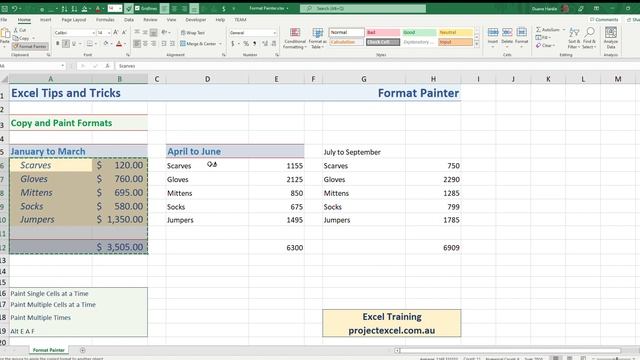Apply Comma Style number format

click(255, 44)
